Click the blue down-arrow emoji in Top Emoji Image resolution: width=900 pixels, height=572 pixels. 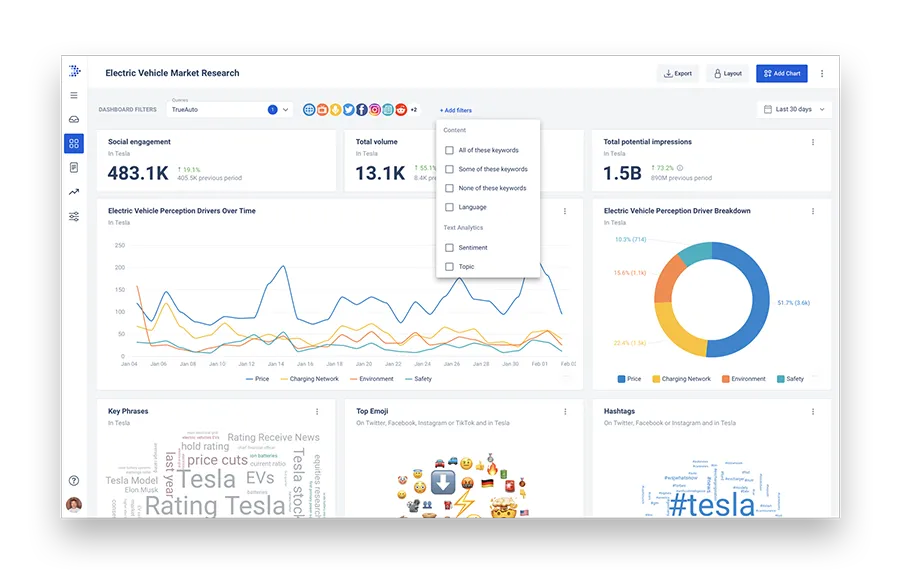point(443,482)
